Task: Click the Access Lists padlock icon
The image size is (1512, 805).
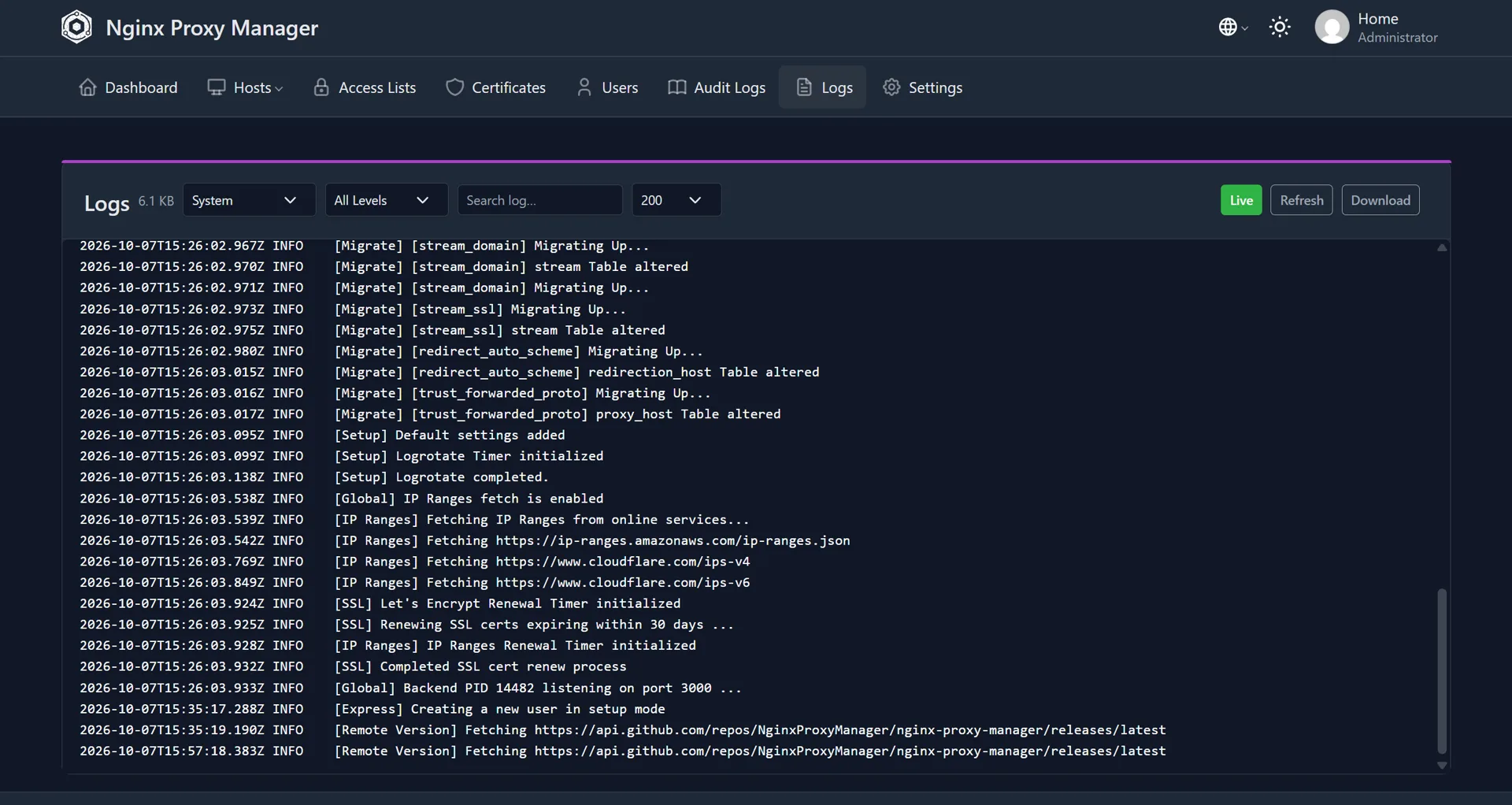Action: (321, 87)
